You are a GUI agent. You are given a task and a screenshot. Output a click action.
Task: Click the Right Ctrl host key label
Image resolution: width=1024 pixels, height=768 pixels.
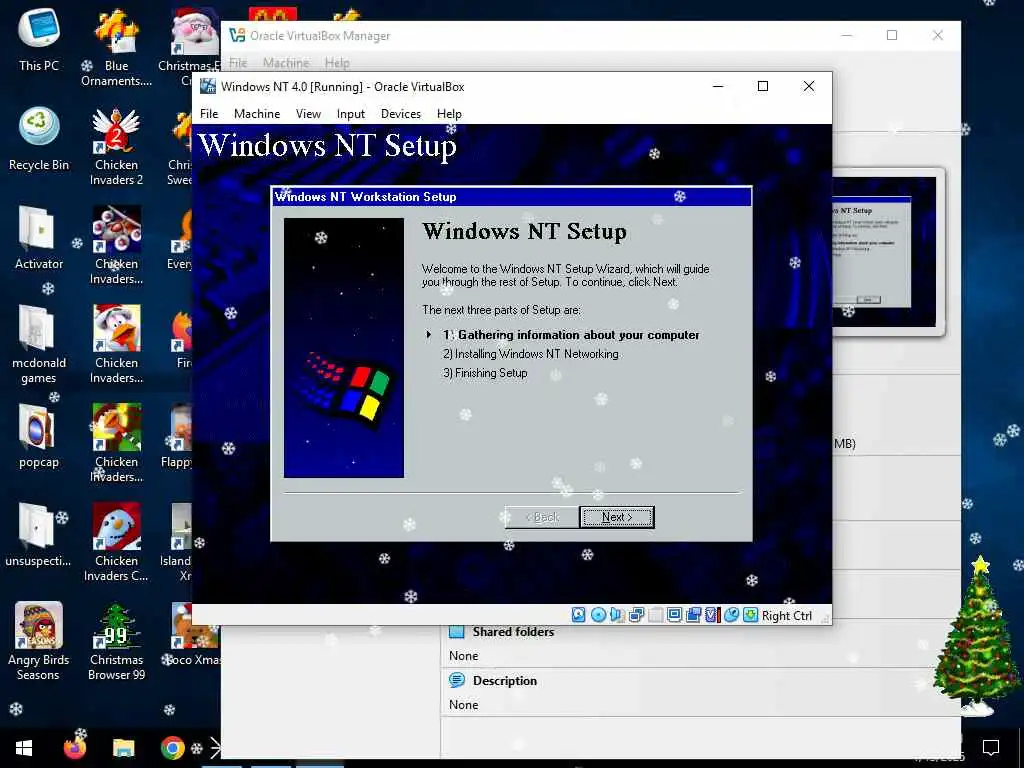click(787, 616)
